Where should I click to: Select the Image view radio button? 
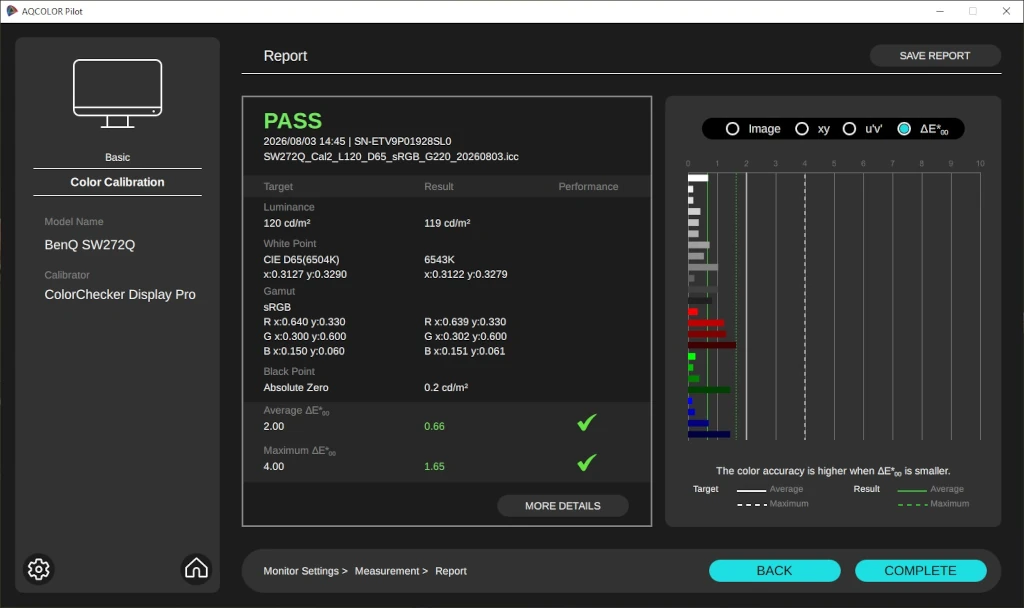tap(733, 129)
